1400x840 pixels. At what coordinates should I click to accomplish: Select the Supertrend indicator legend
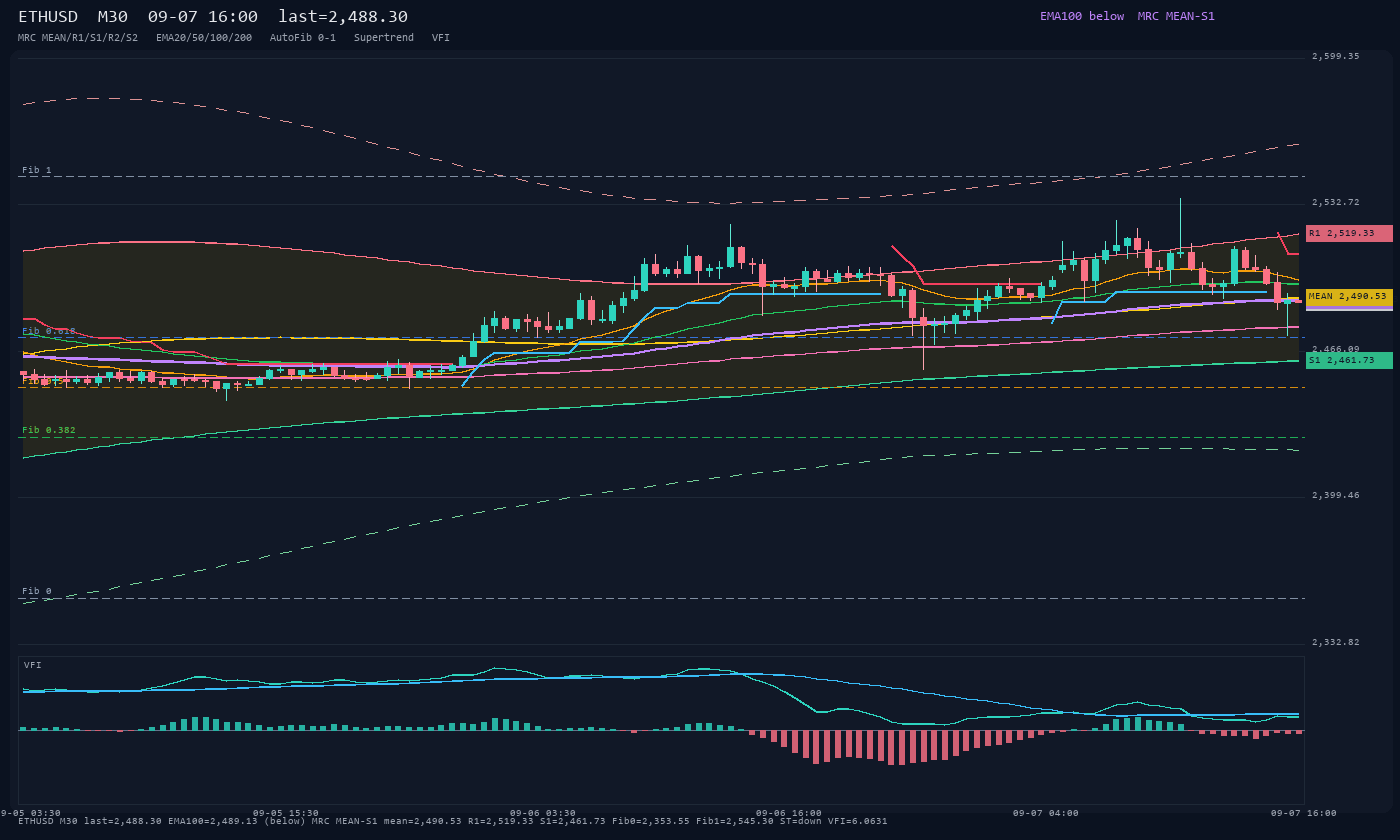click(384, 38)
